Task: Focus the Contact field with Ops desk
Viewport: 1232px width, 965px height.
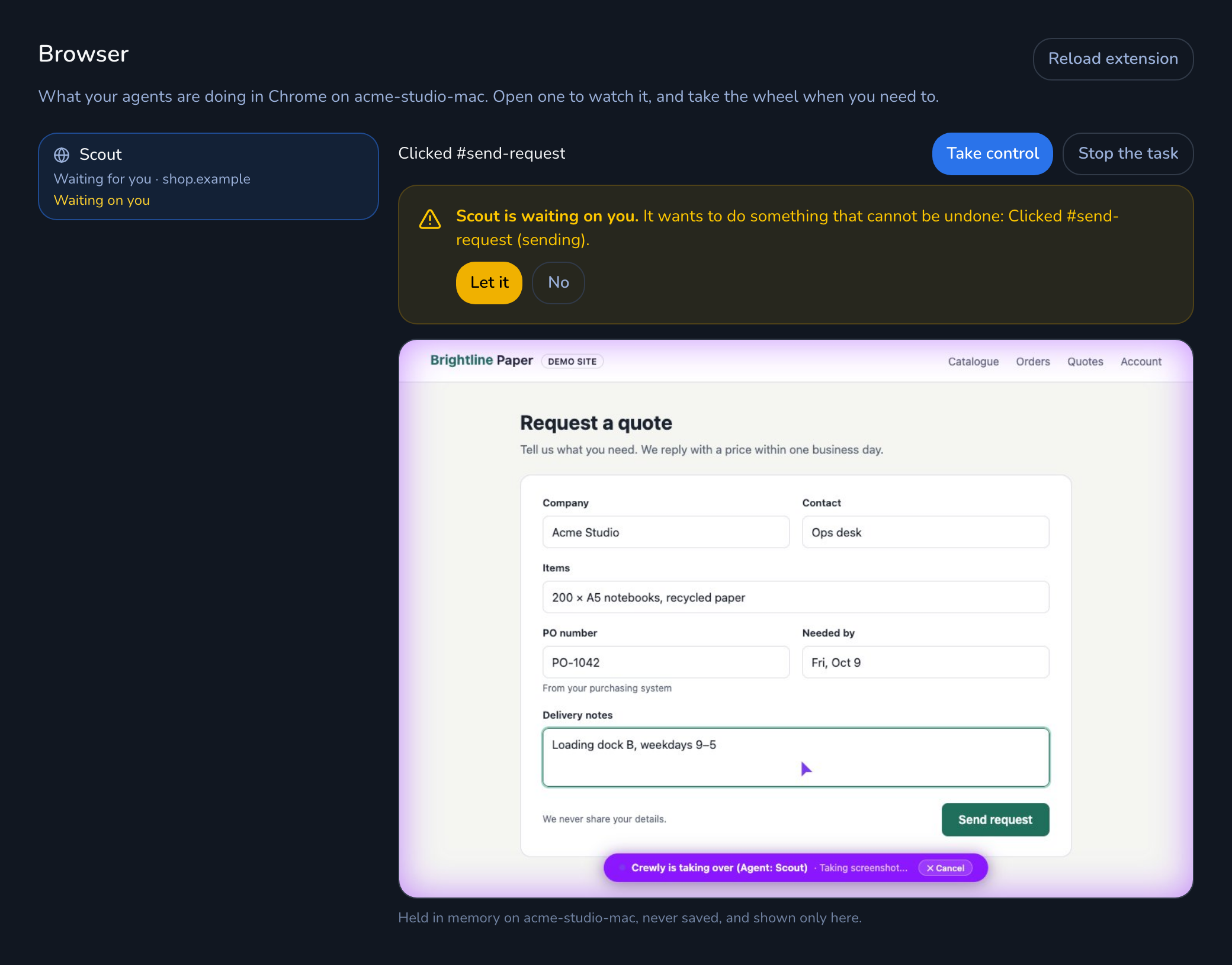Action: [x=925, y=532]
